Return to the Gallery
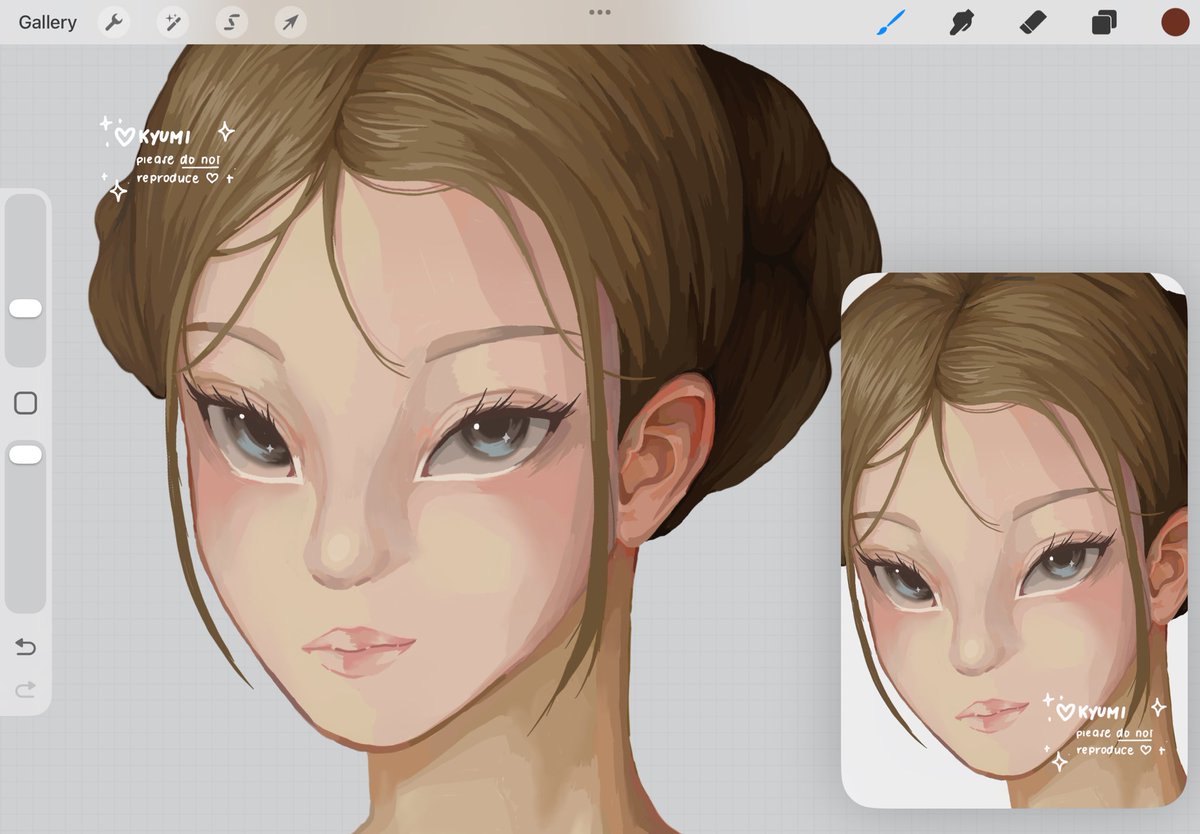 [x=47, y=22]
